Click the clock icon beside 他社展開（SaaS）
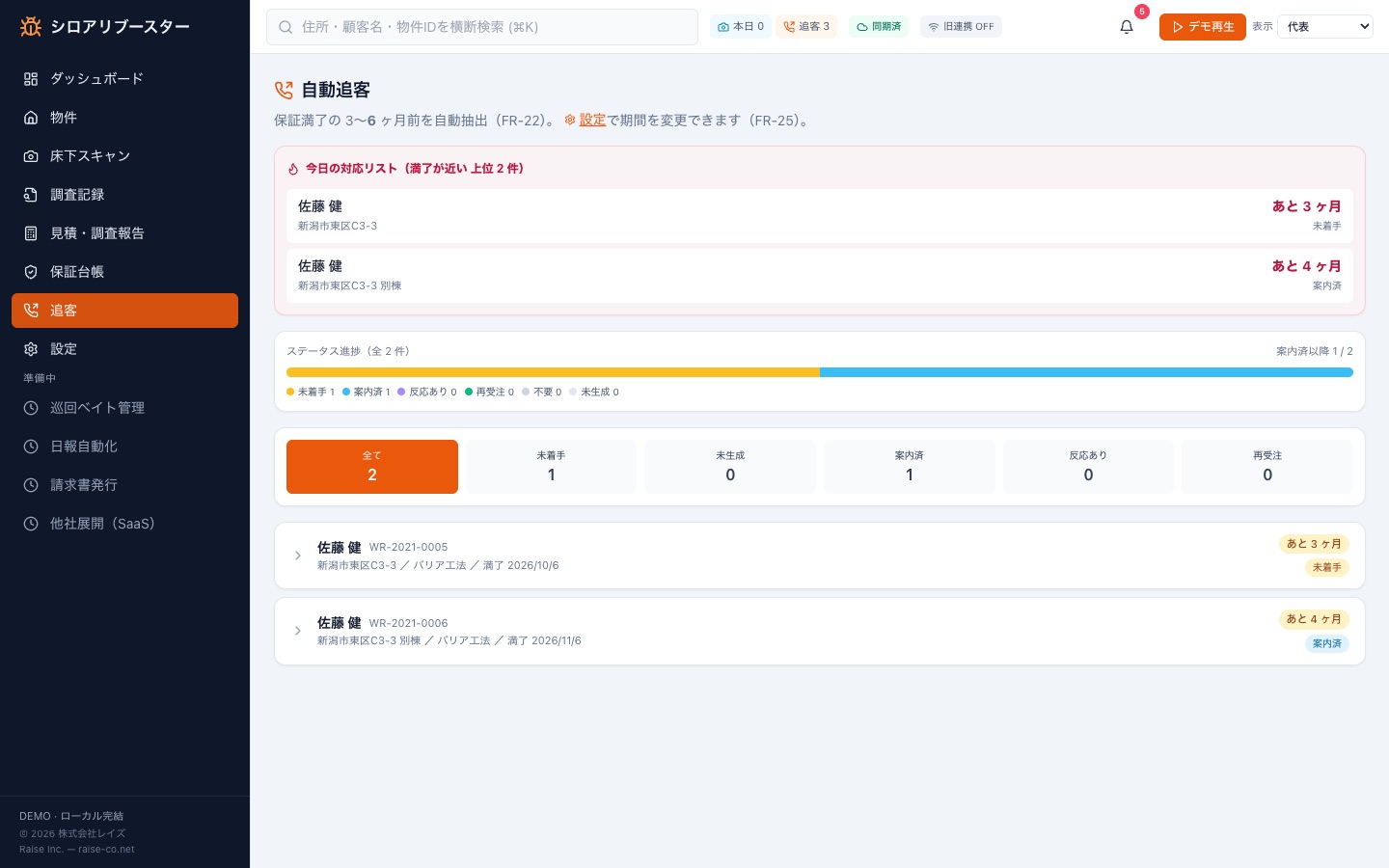Viewport: 1389px width, 868px height. pos(31,524)
